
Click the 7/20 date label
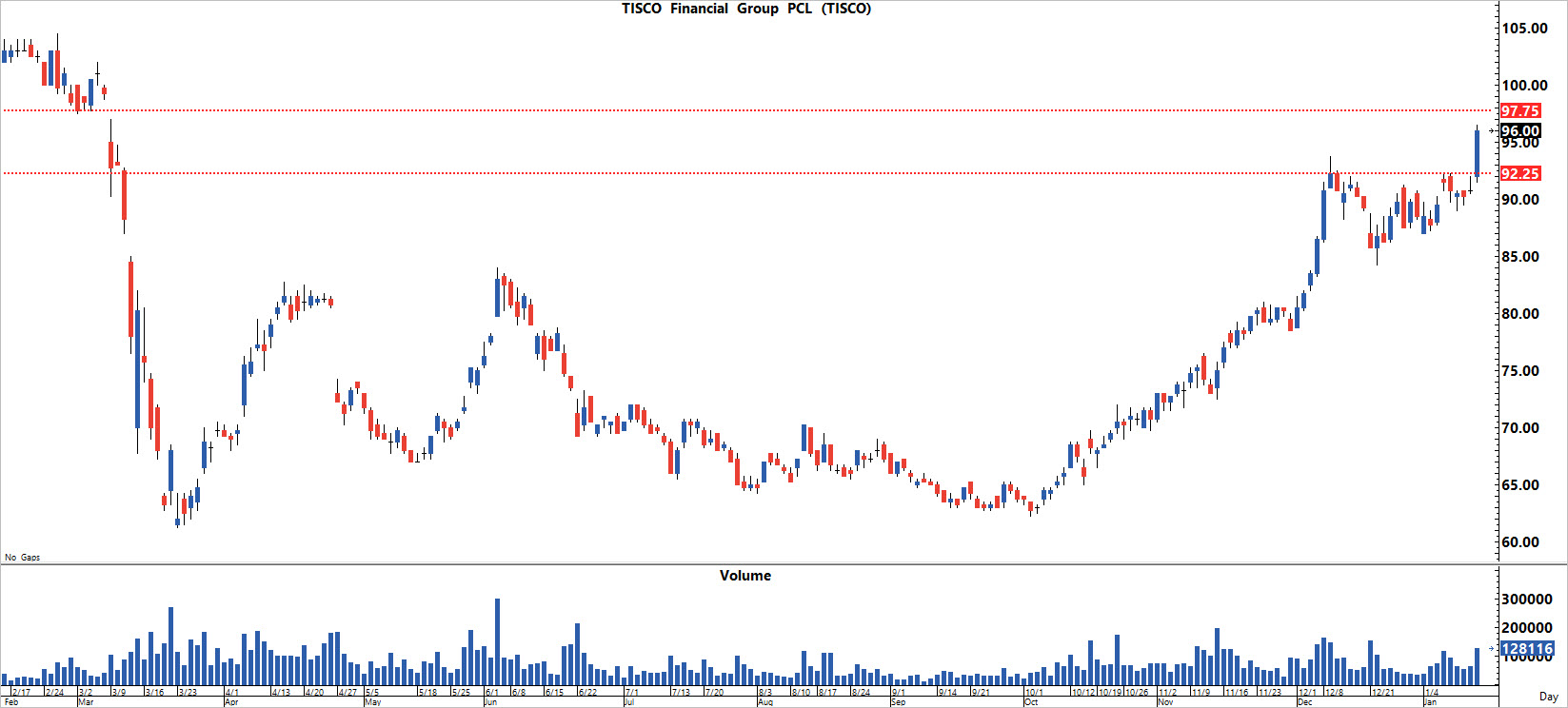tap(714, 693)
